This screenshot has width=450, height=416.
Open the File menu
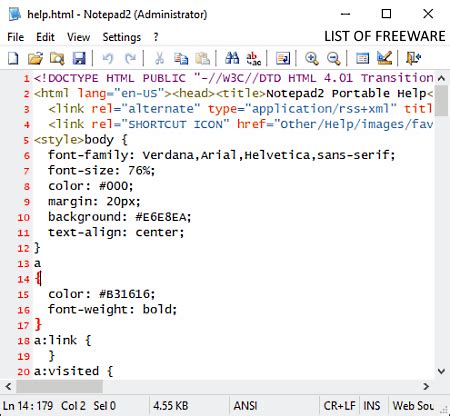[x=16, y=37]
